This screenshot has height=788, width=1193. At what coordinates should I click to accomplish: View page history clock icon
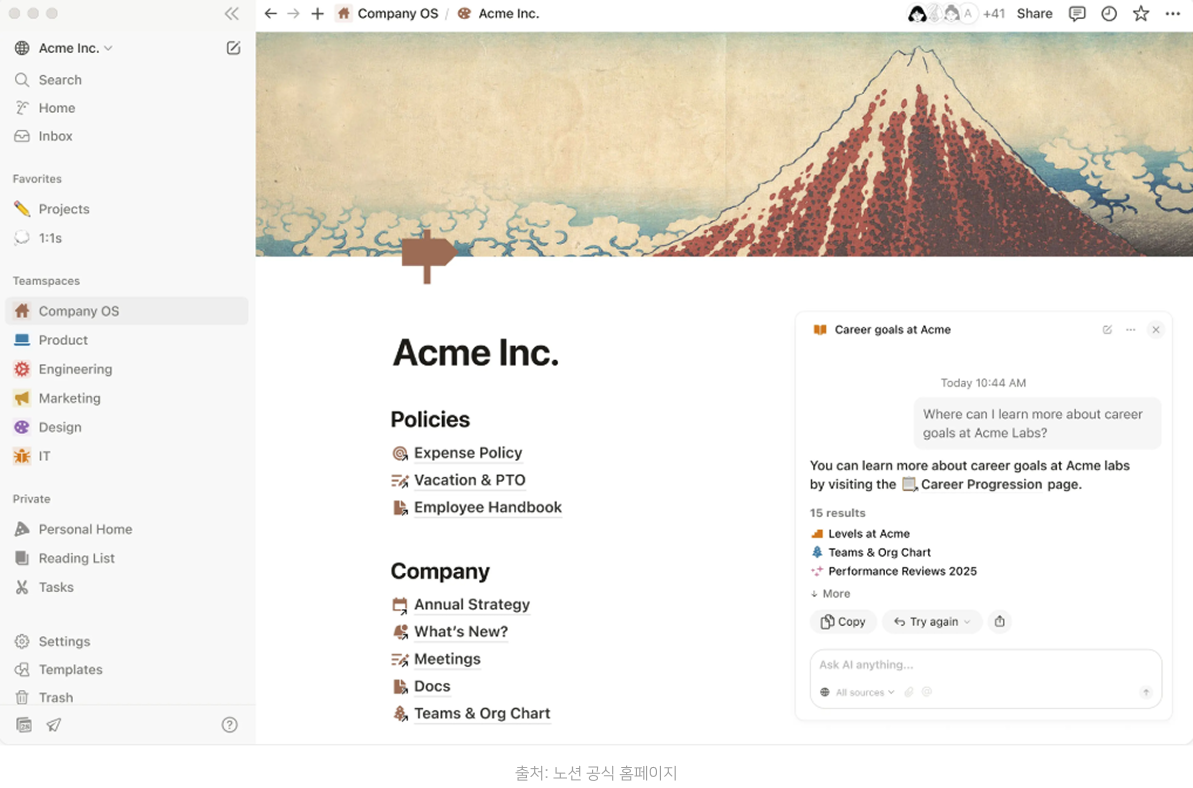(x=1109, y=14)
